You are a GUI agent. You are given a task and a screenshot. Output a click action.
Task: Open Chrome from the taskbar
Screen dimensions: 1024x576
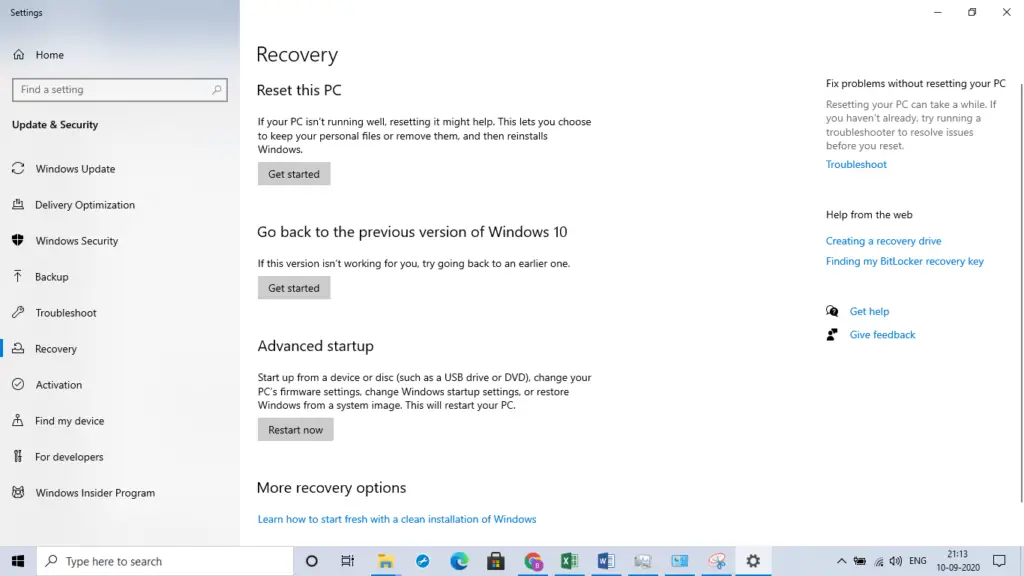(x=533, y=561)
